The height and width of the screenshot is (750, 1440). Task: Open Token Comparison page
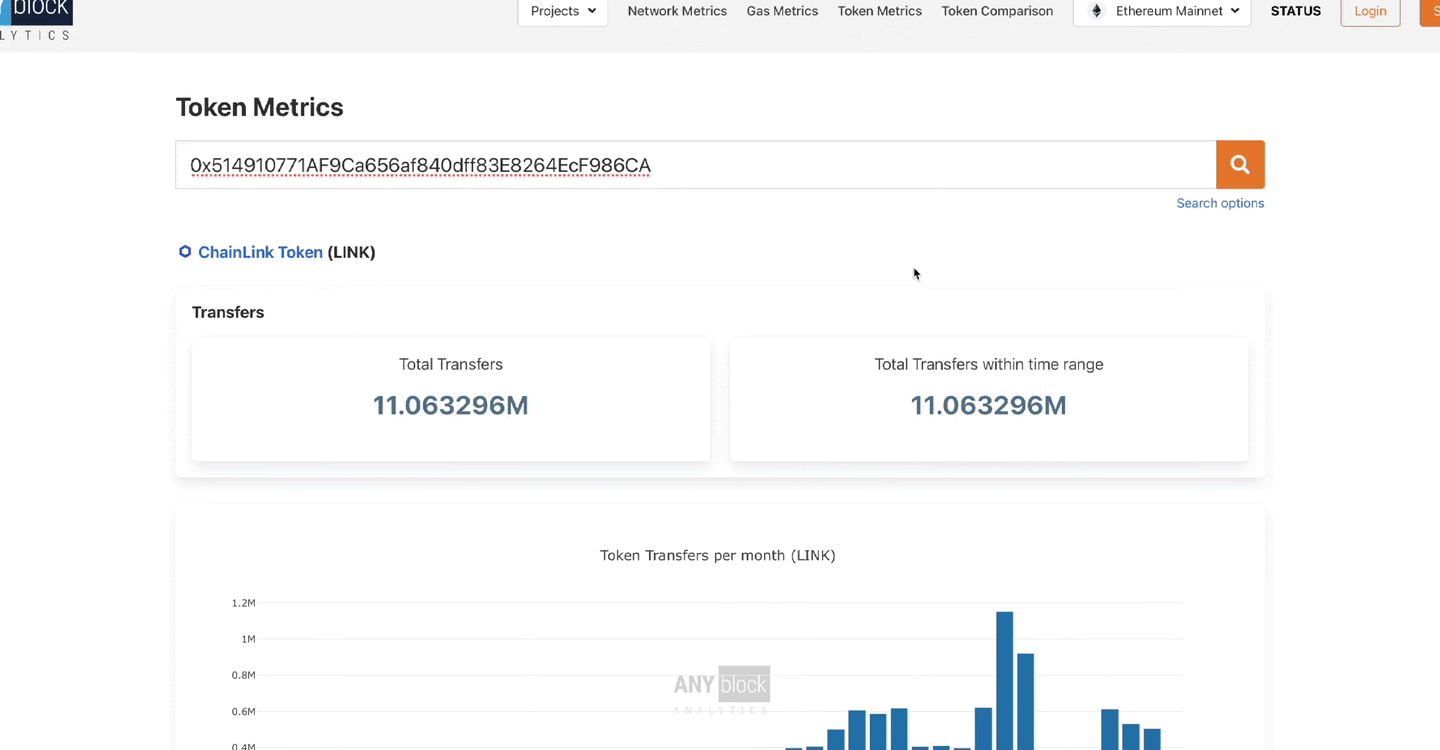[997, 11]
